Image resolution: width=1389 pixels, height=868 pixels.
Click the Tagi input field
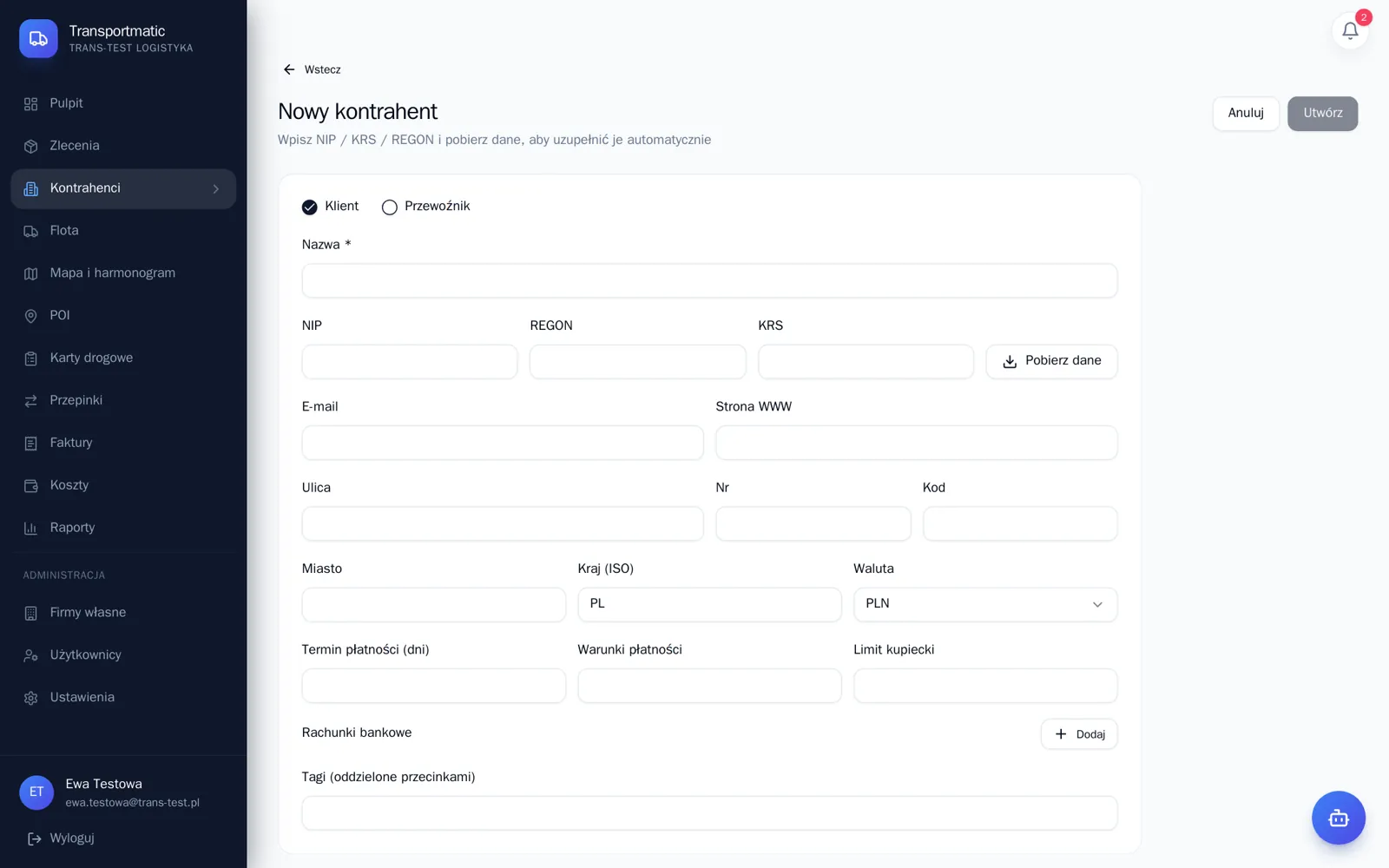pyautogui.click(x=709, y=813)
